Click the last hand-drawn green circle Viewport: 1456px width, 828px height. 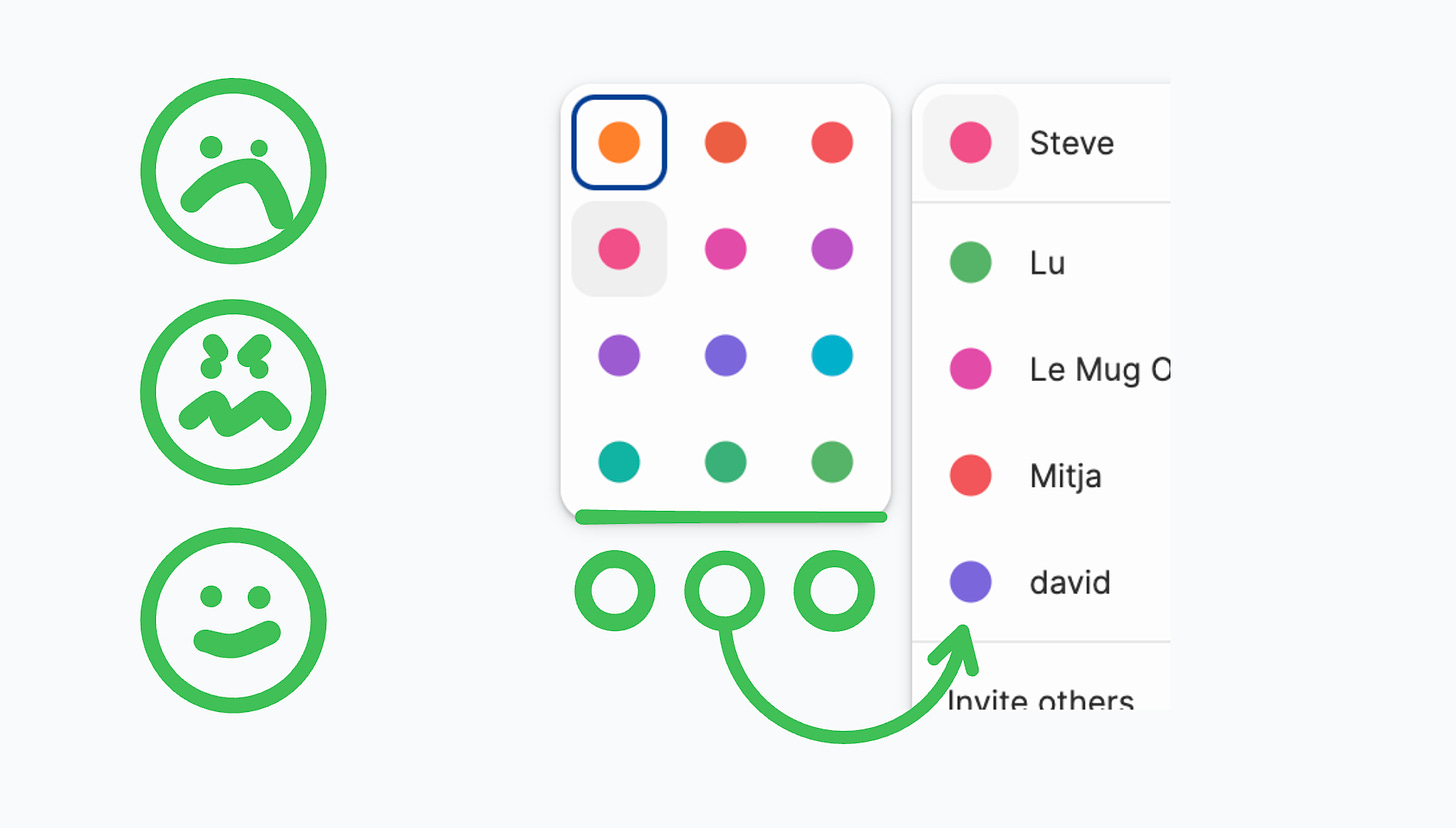tap(835, 591)
